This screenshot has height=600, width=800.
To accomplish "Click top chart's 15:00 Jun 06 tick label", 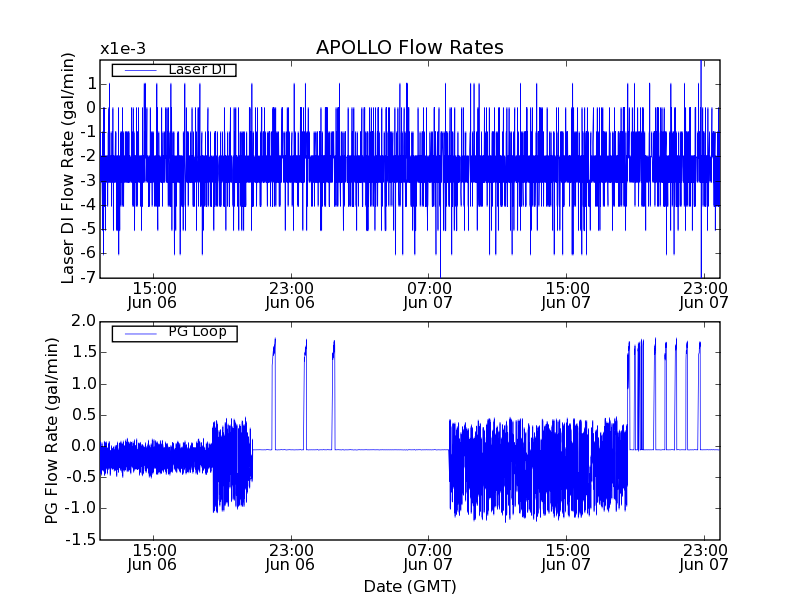I will click(153, 295).
